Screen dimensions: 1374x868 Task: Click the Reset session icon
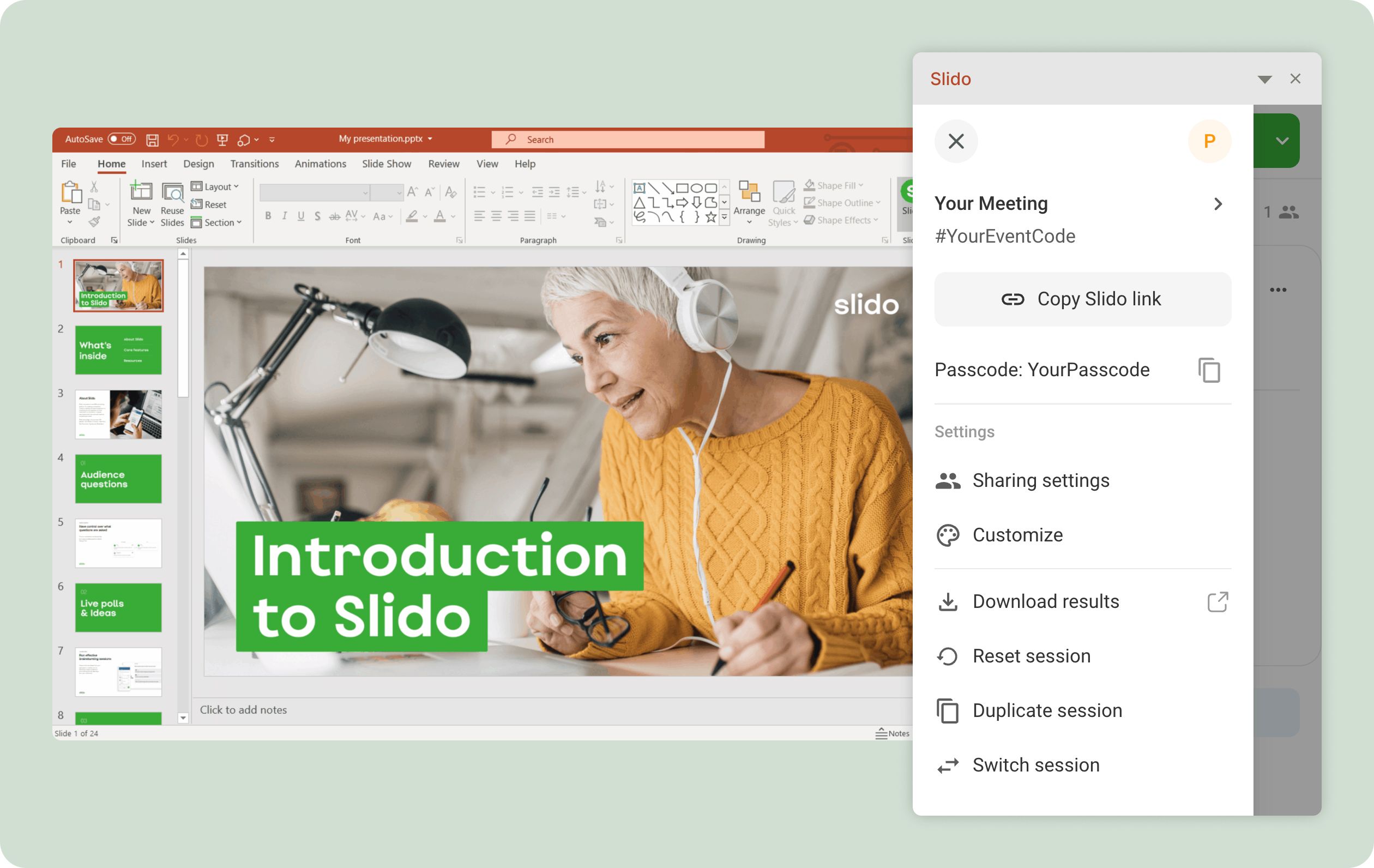click(947, 656)
